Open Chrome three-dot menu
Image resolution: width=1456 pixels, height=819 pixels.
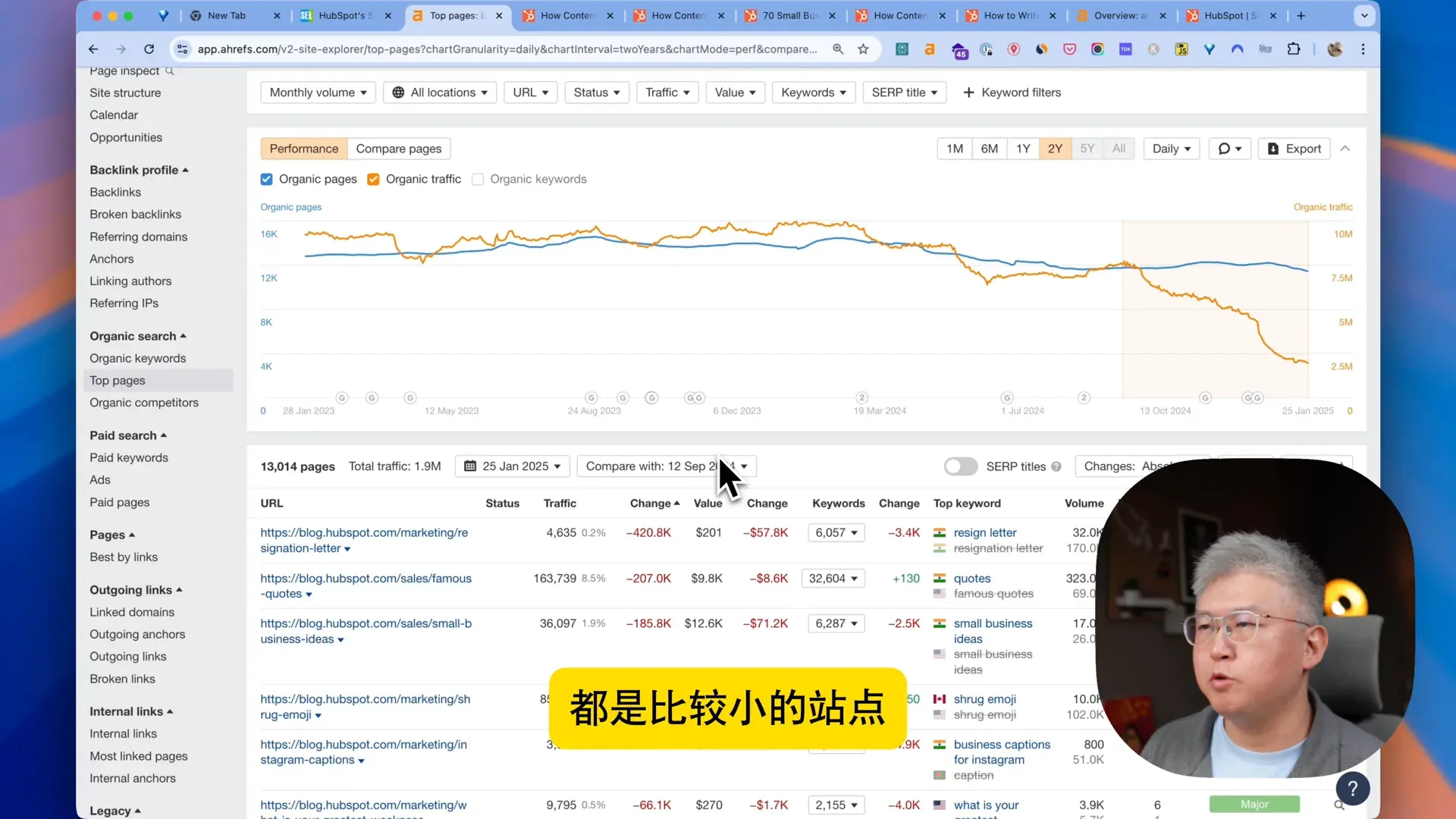coord(1363,49)
